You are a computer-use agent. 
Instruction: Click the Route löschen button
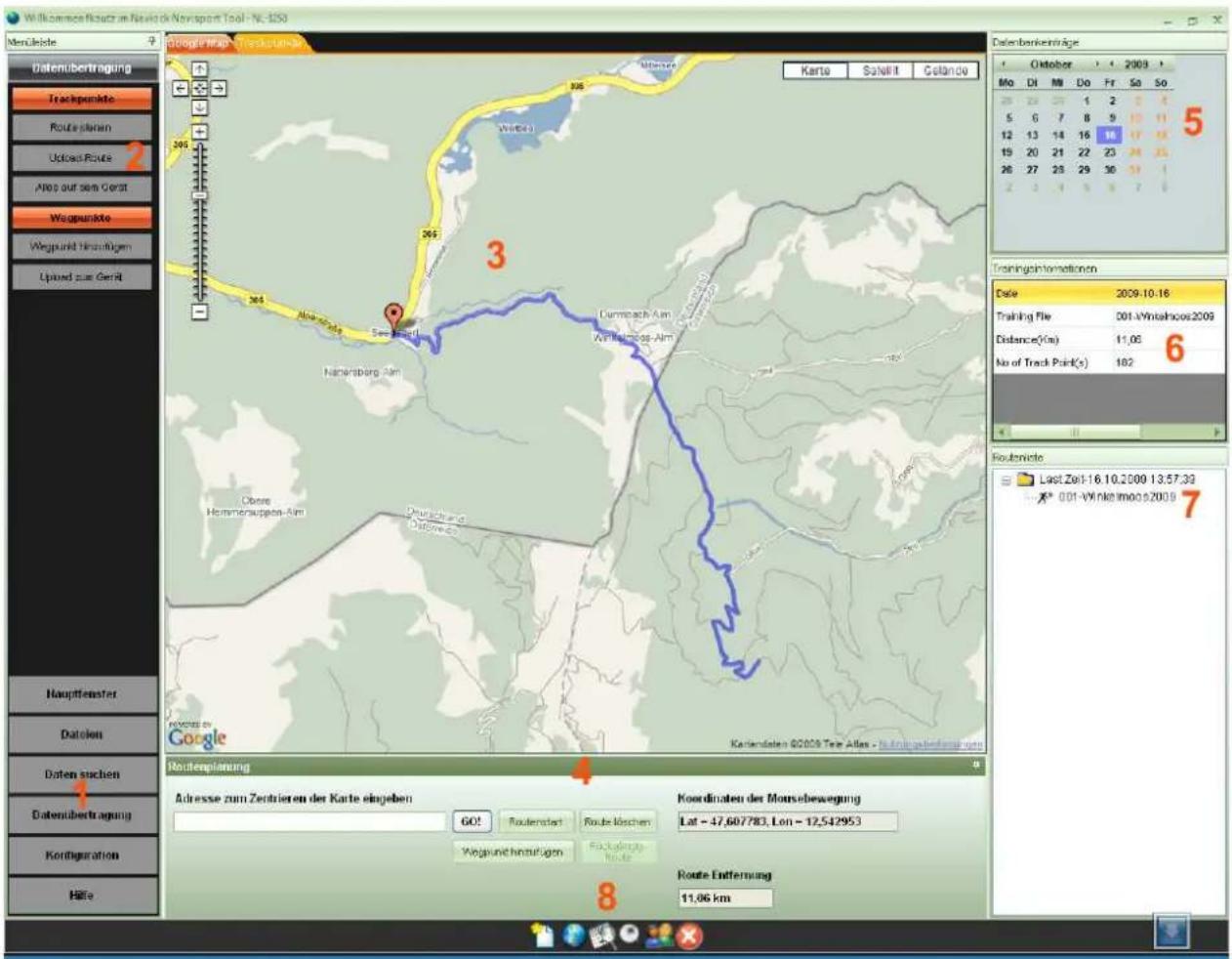tap(617, 821)
